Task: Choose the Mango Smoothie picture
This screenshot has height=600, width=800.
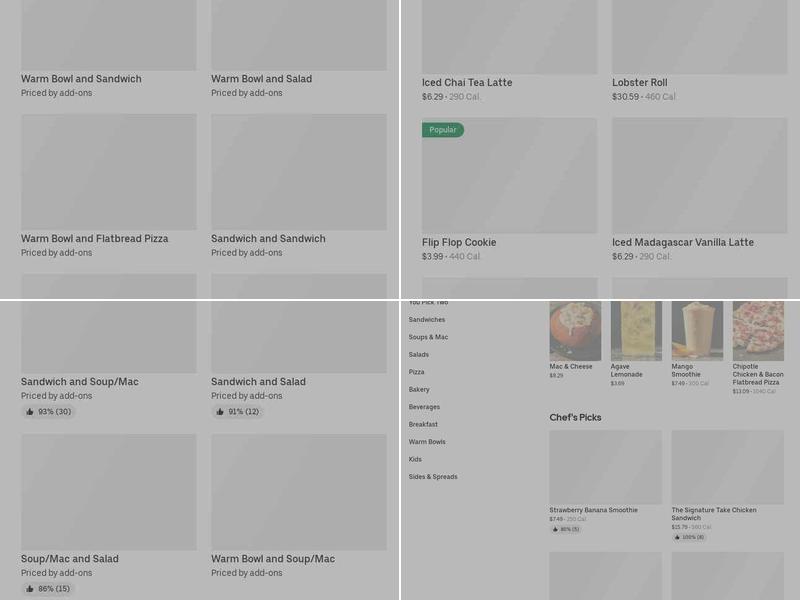Action: (697, 331)
